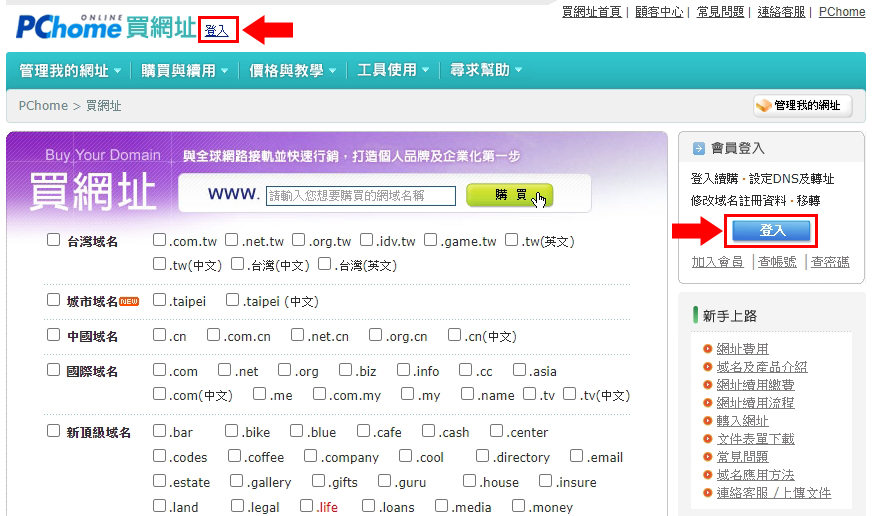Open the 網址續用繳費 link
Screen dimensions: 872x516
[755, 385]
